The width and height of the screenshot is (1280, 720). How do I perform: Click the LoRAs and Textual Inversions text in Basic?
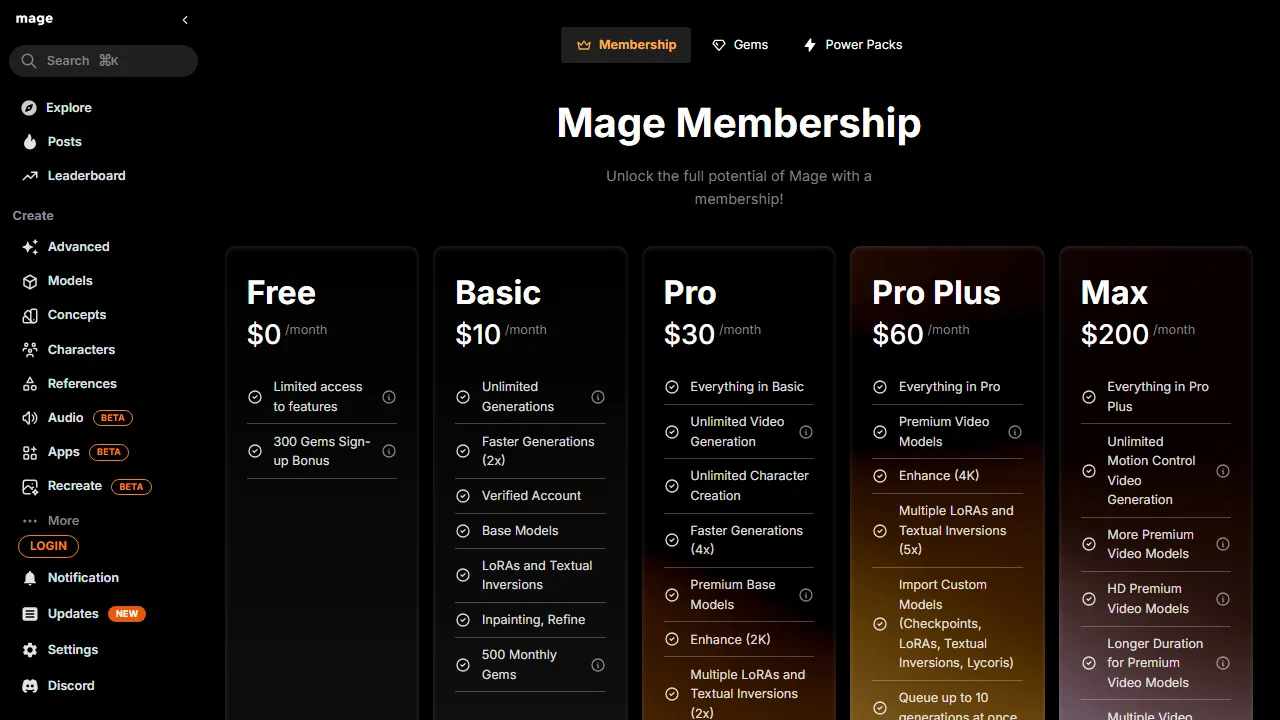(537, 575)
